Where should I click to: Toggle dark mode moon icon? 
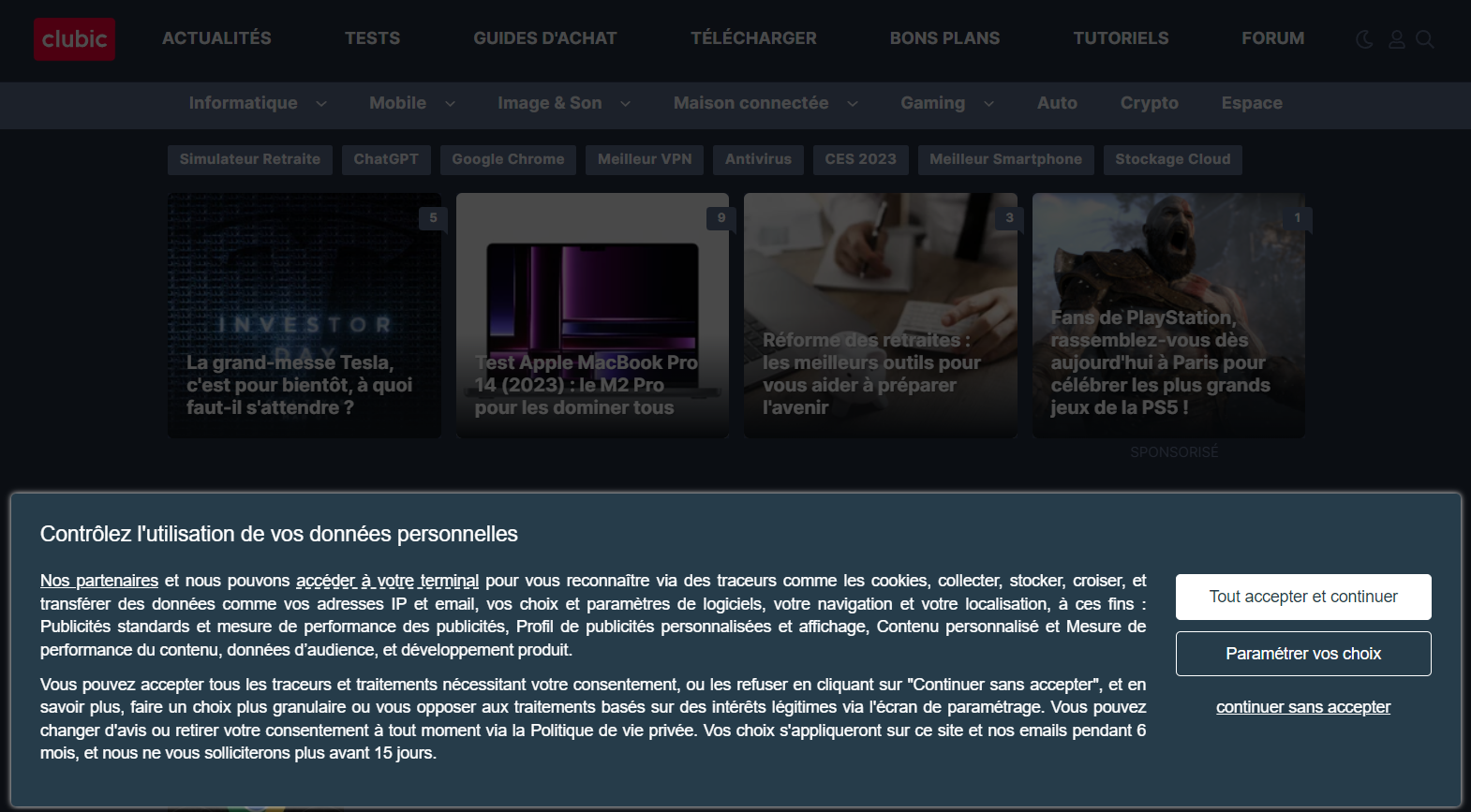click(1364, 39)
